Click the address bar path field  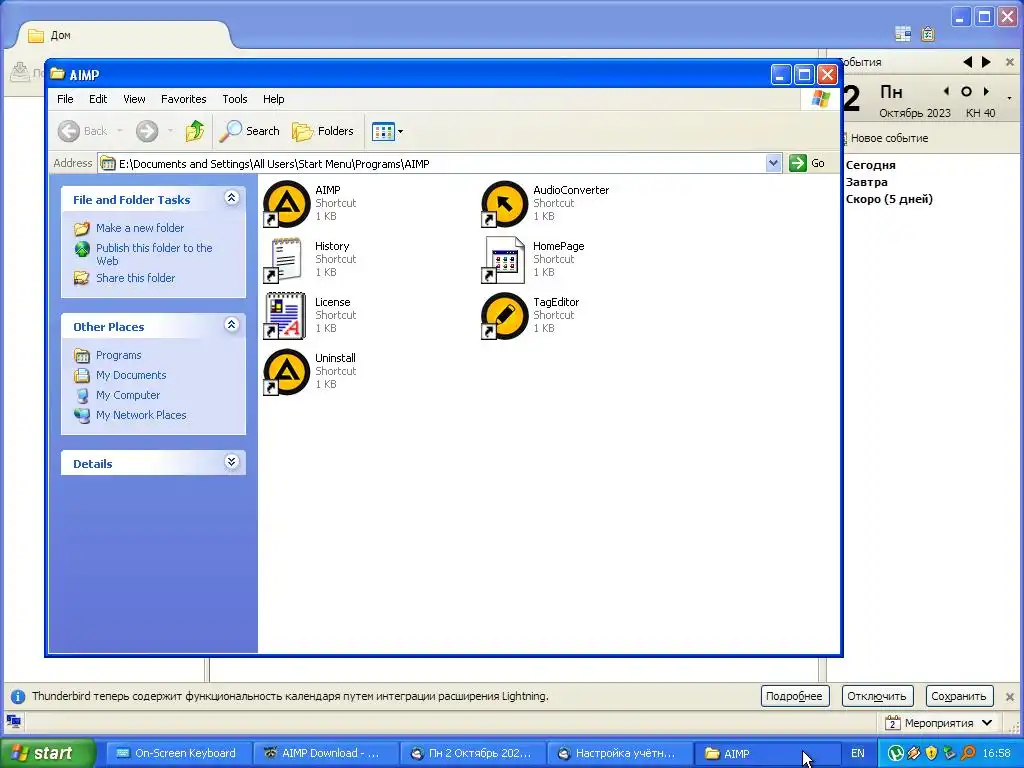click(x=432, y=163)
